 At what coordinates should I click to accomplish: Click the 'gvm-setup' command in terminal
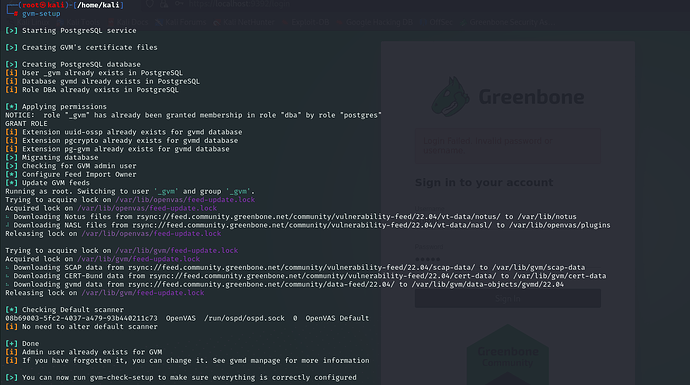[x=41, y=14]
